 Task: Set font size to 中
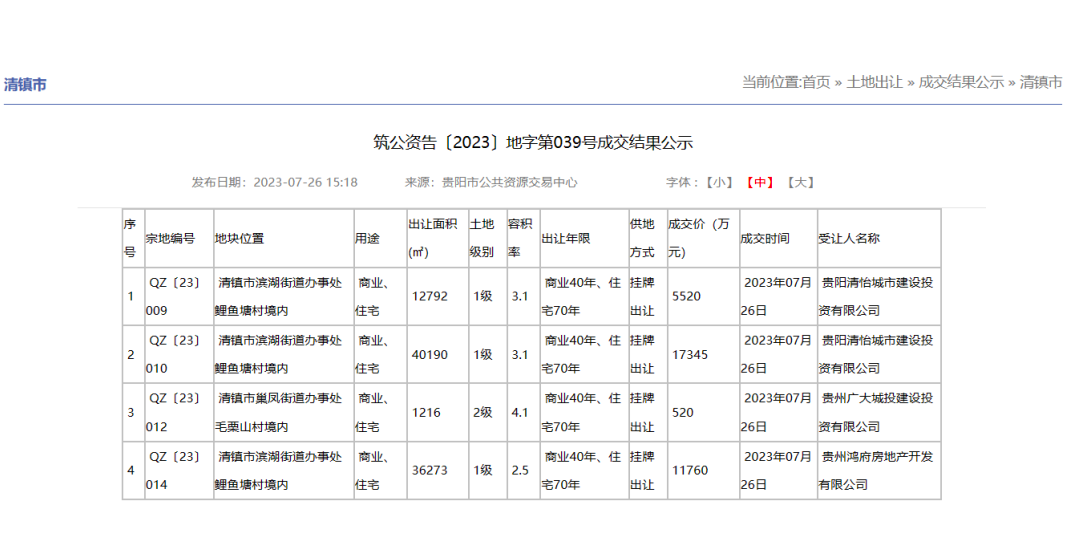760,182
